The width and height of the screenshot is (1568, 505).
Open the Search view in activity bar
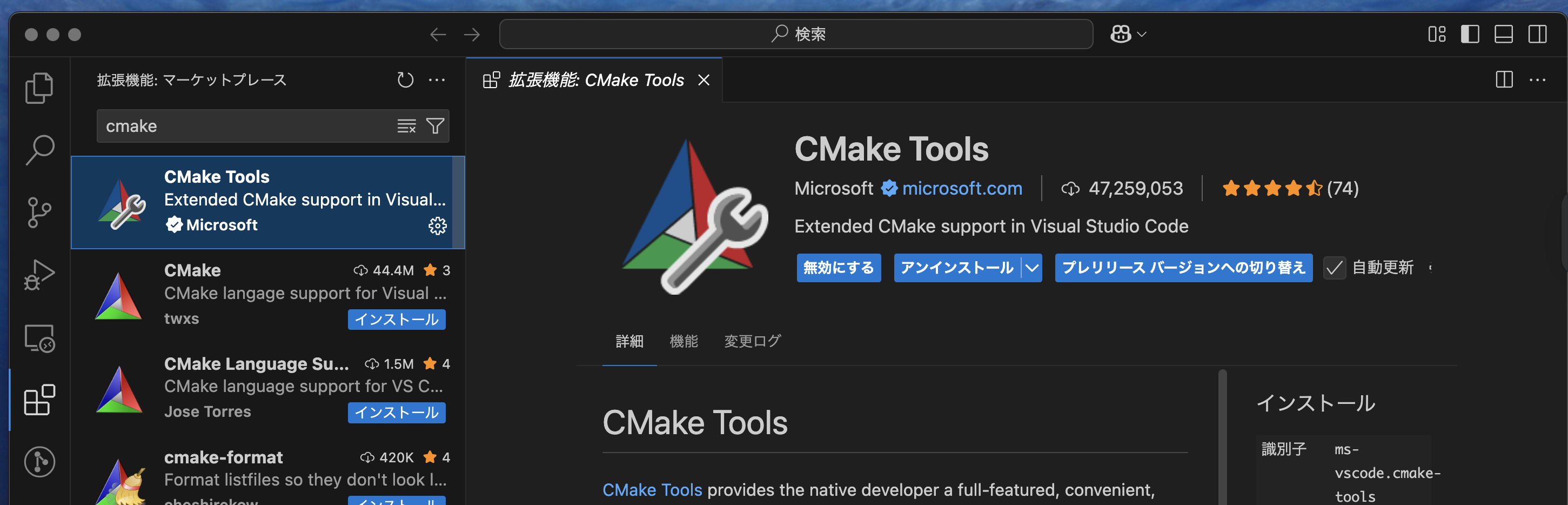tap(39, 150)
